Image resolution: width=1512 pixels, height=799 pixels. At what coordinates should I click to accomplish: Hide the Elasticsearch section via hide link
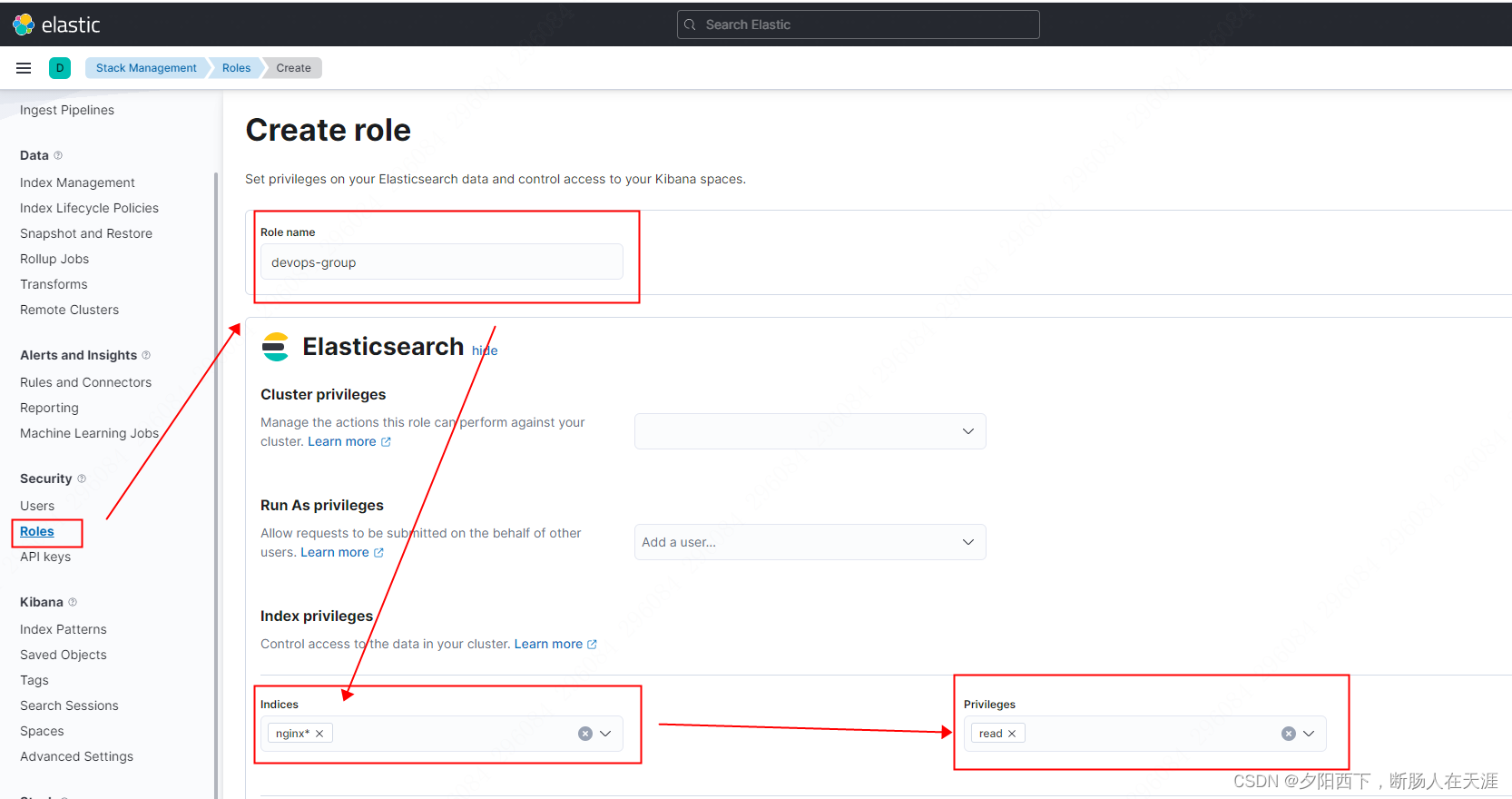click(x=485, y=350)
